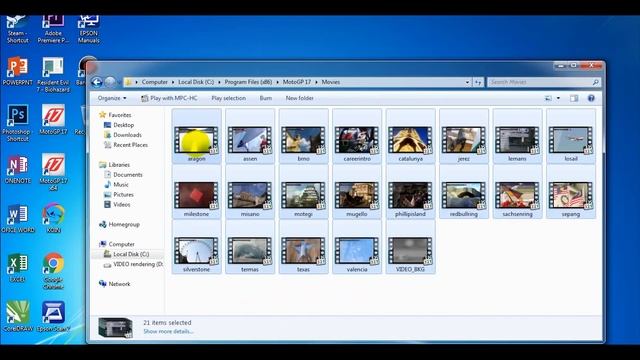
Task: Select the POWERPNT desktop shortcut
Action: pyautogui.click(x=18, y=71)
